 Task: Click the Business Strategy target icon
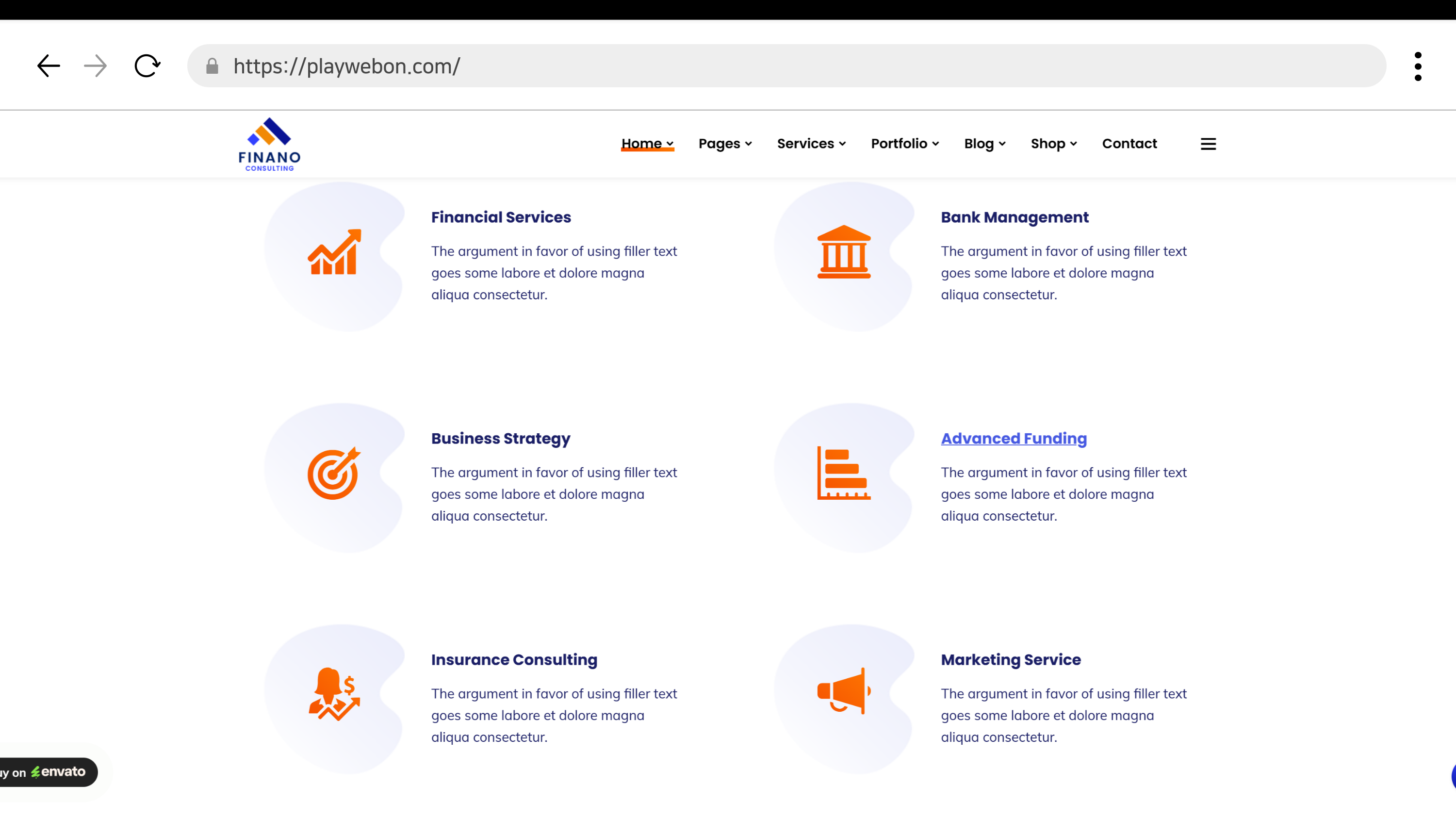pos(334,473)
